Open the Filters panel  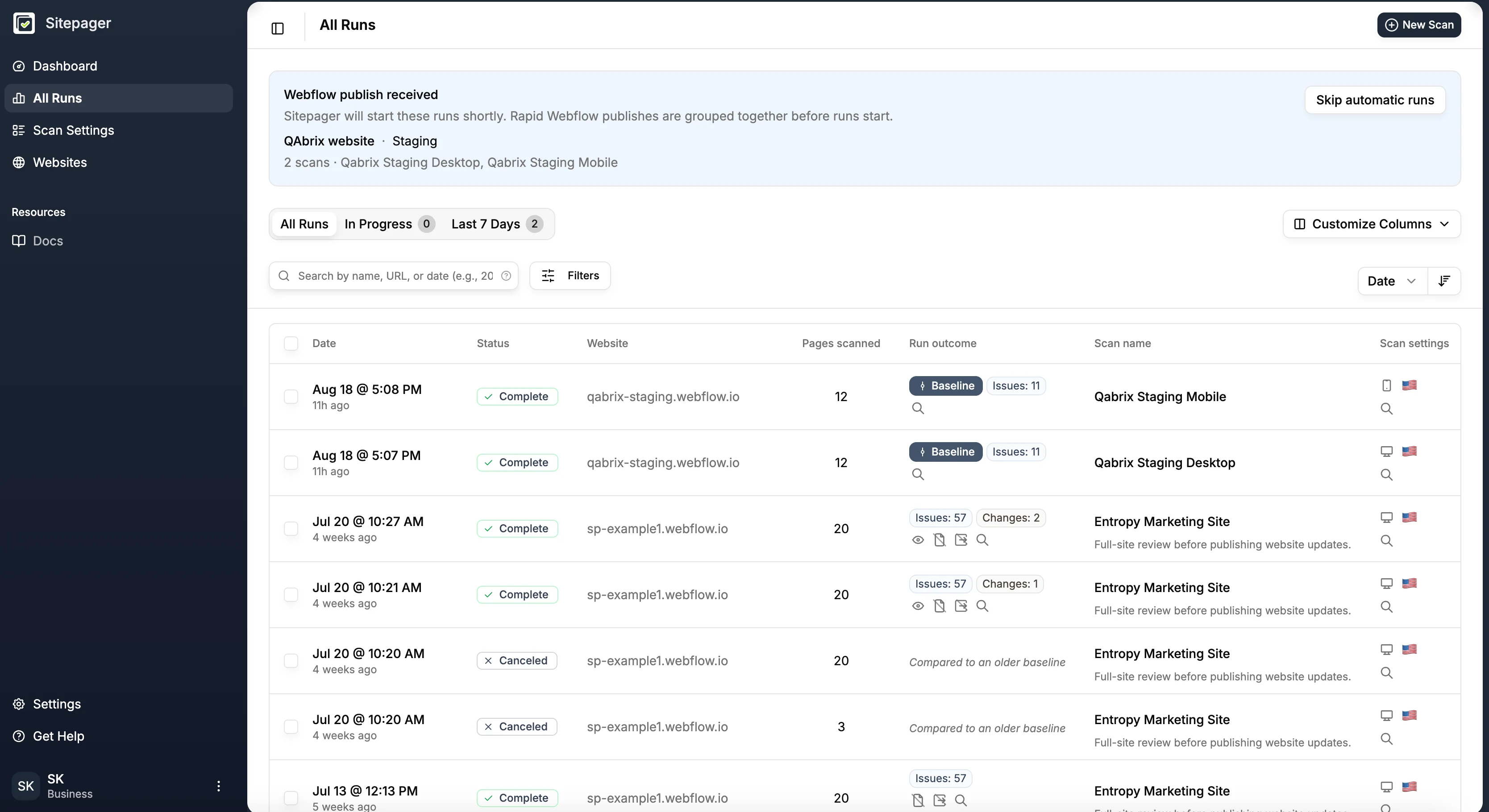click(x=570, y=276)
